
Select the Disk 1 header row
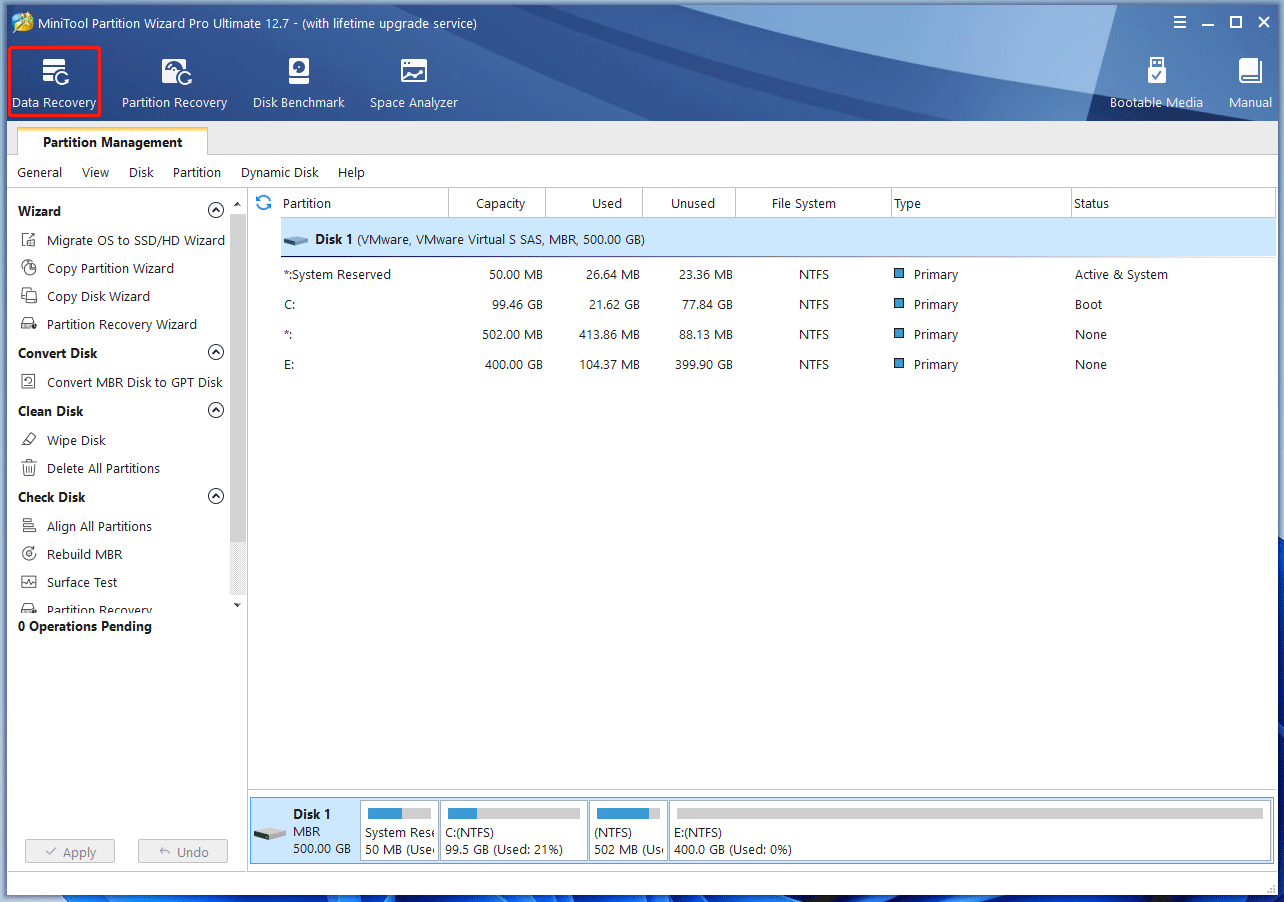tap(778, 240)
